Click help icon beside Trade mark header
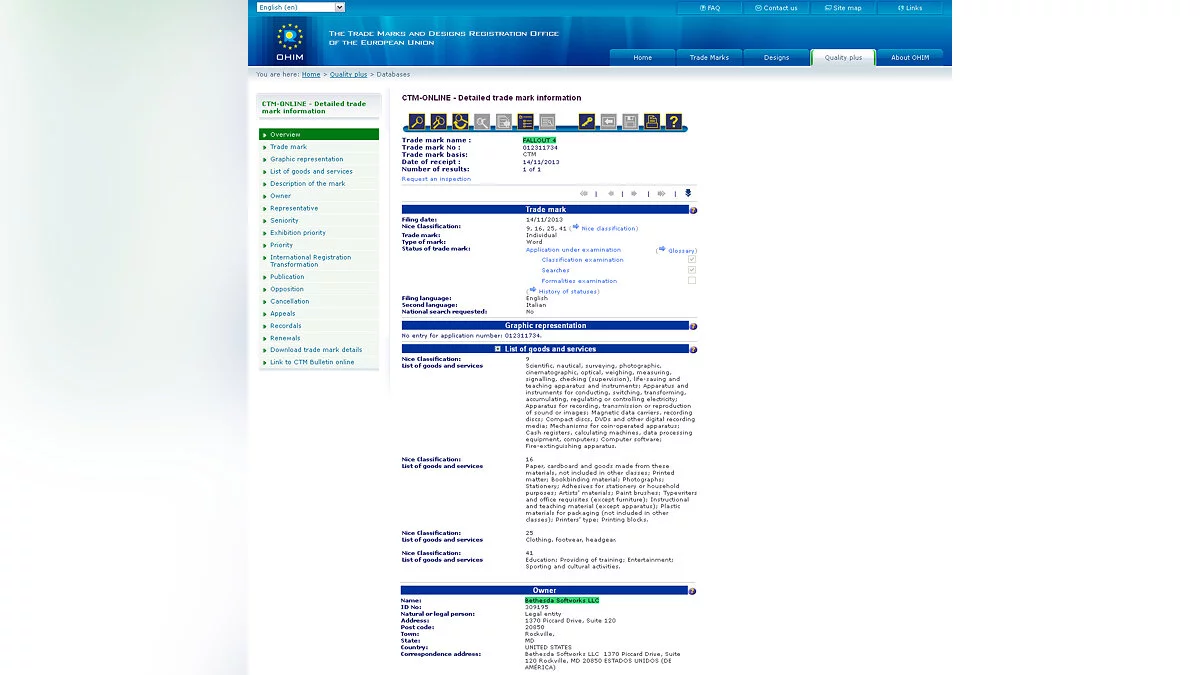 coord(693,210)
